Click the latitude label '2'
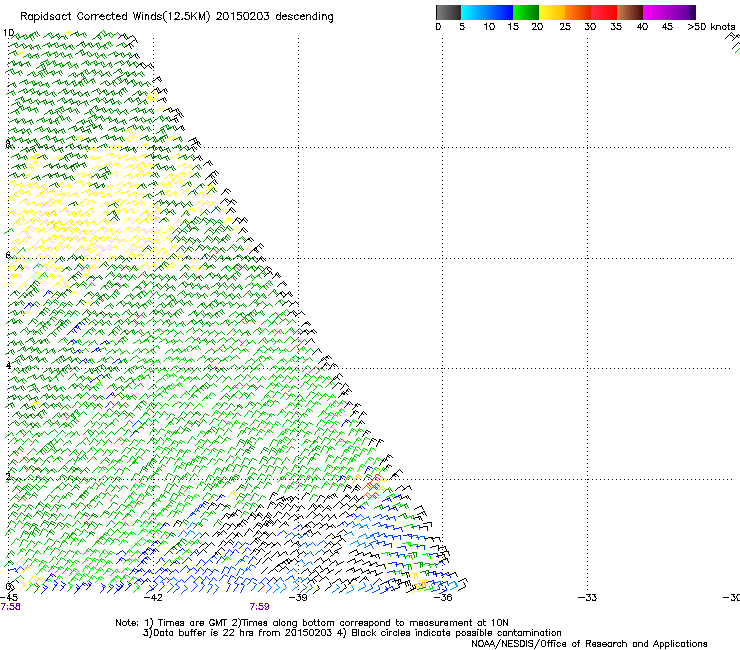 point(8,476)
